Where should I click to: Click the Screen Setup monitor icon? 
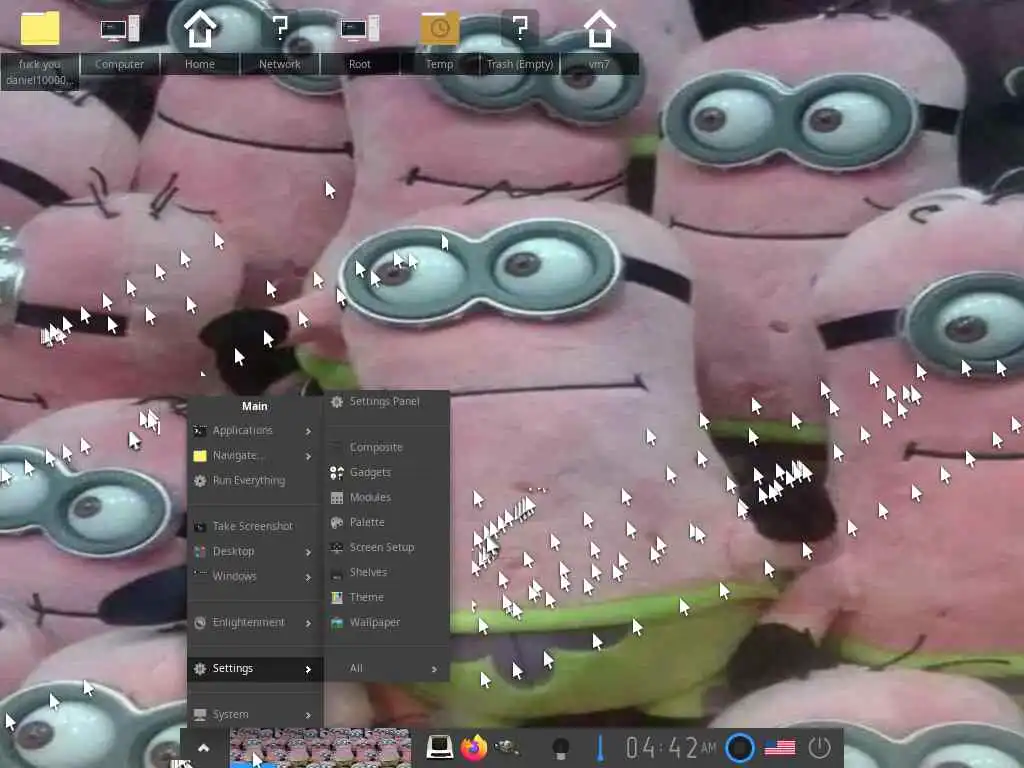pyautogui.click(x=337, y=547)
